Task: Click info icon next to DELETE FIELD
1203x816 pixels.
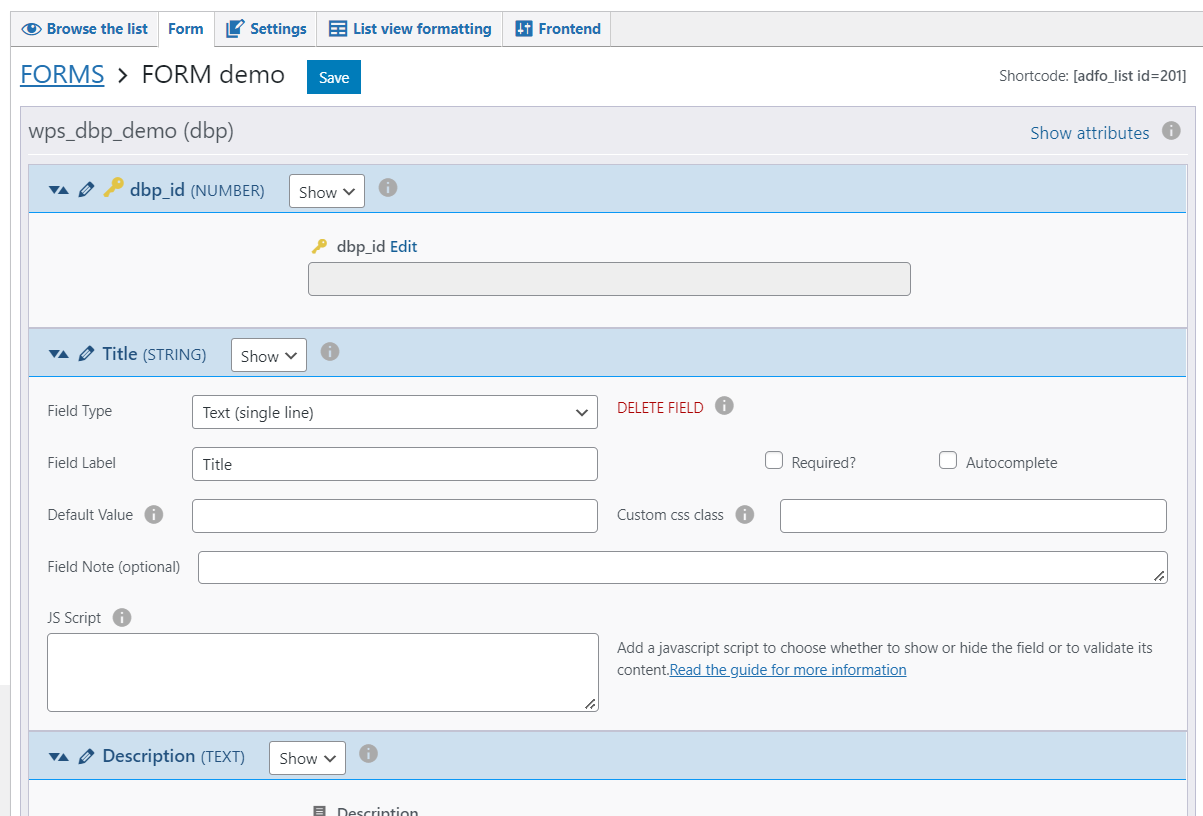Action: (x=725, y=405)
